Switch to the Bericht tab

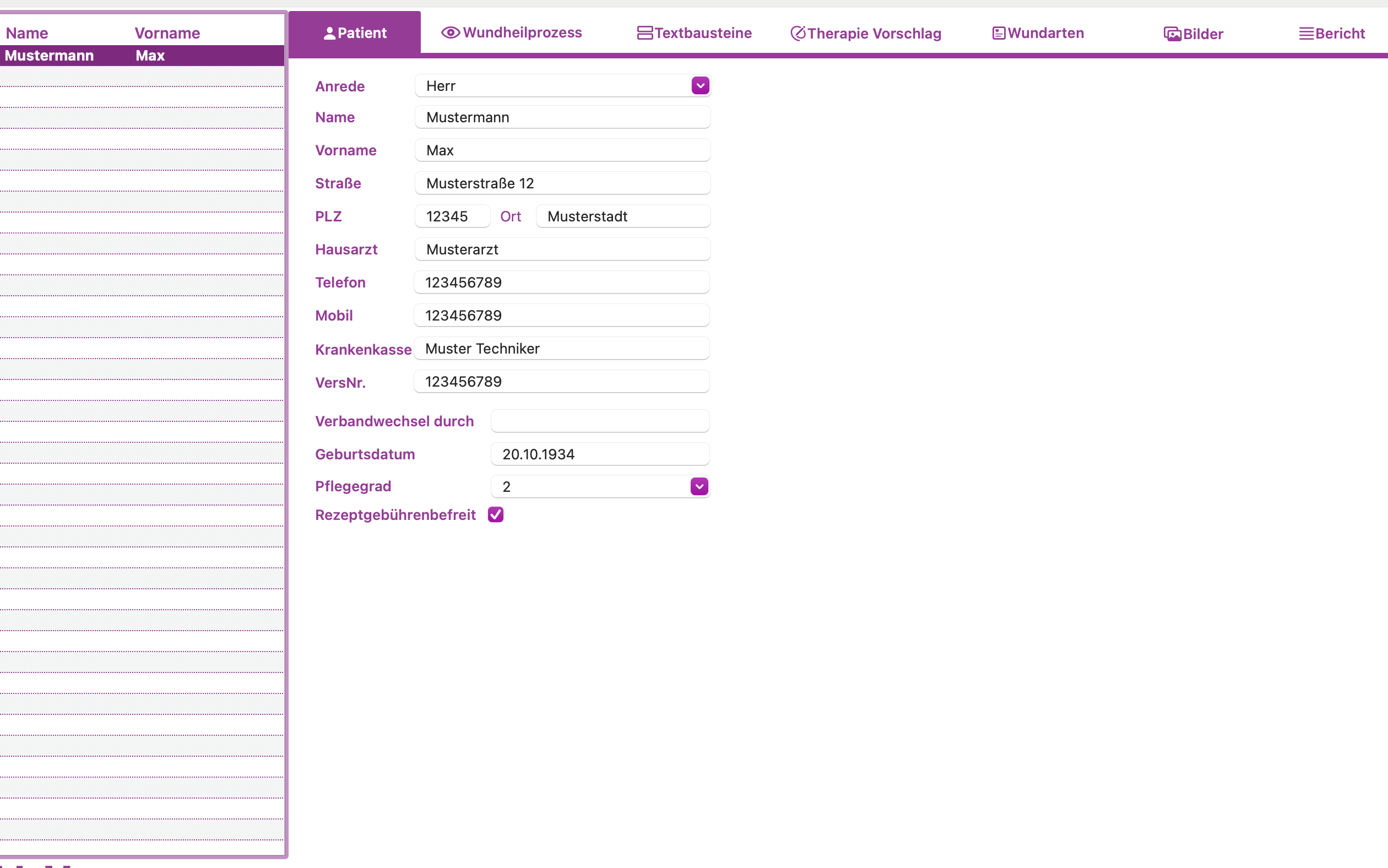click(x=1332, y=33)
